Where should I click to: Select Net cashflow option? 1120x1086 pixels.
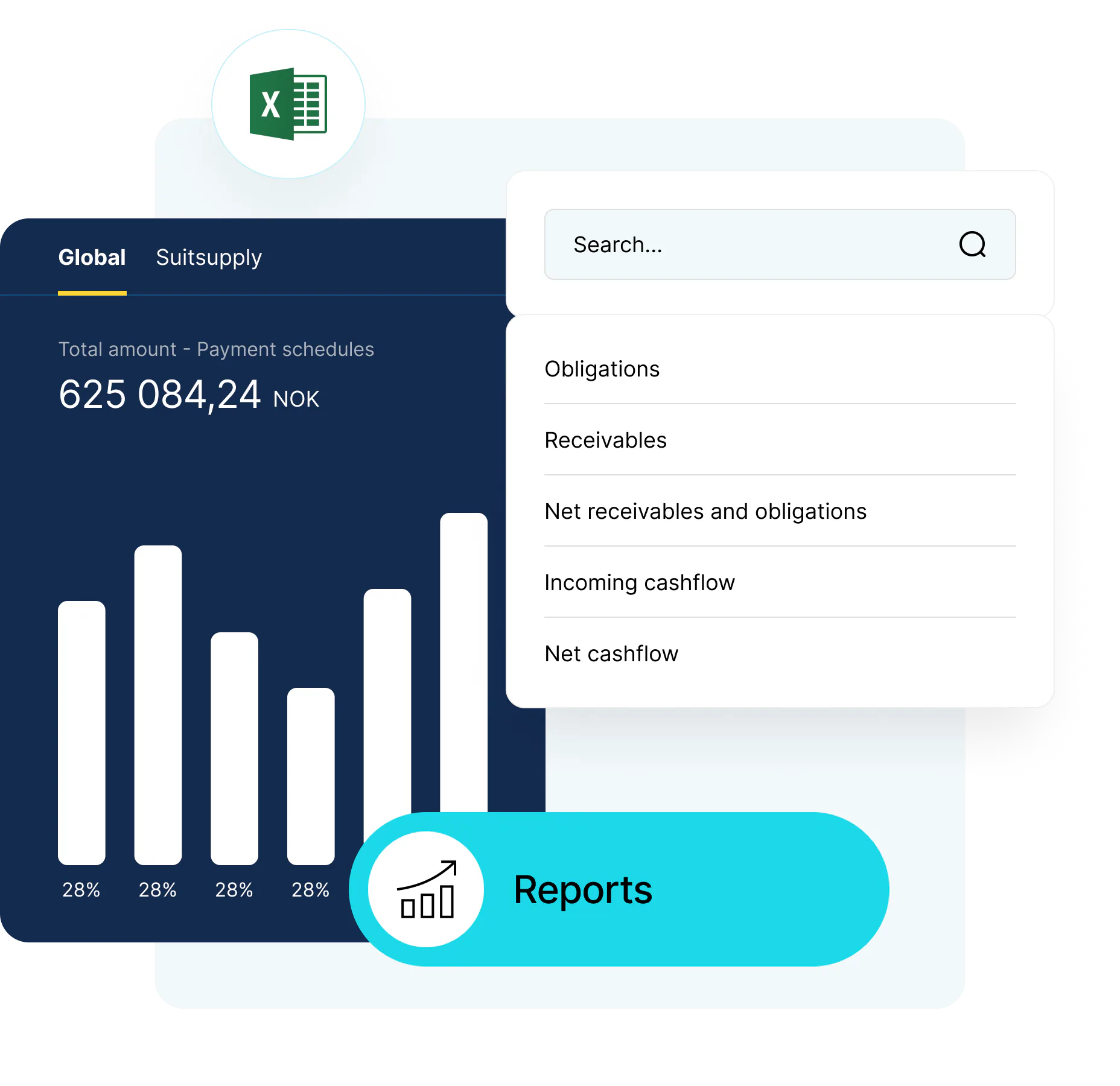click(x=780, y=653)
